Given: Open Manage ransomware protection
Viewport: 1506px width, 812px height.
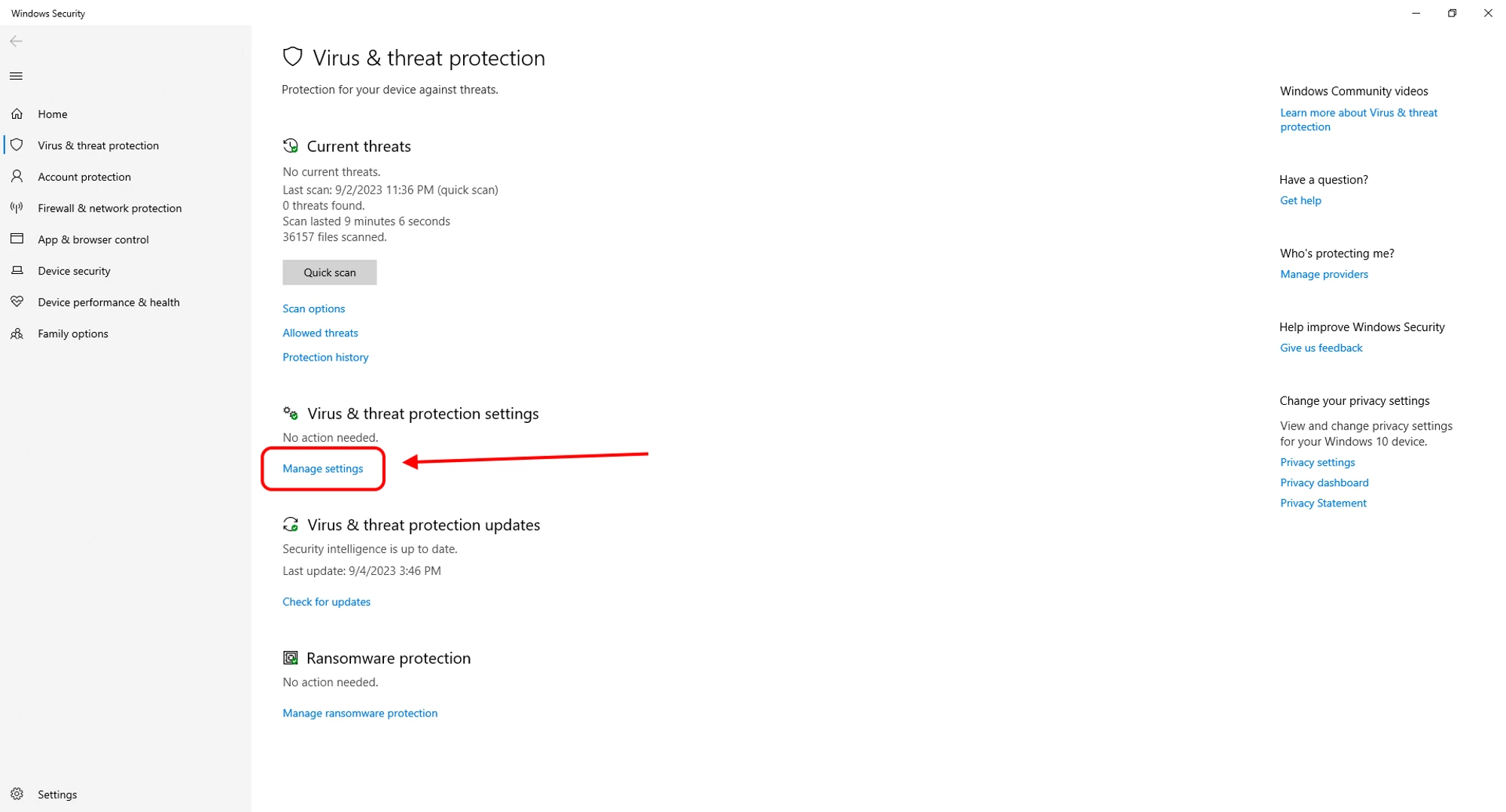Looking at the screenshot, I should click(x=359, y=713).
